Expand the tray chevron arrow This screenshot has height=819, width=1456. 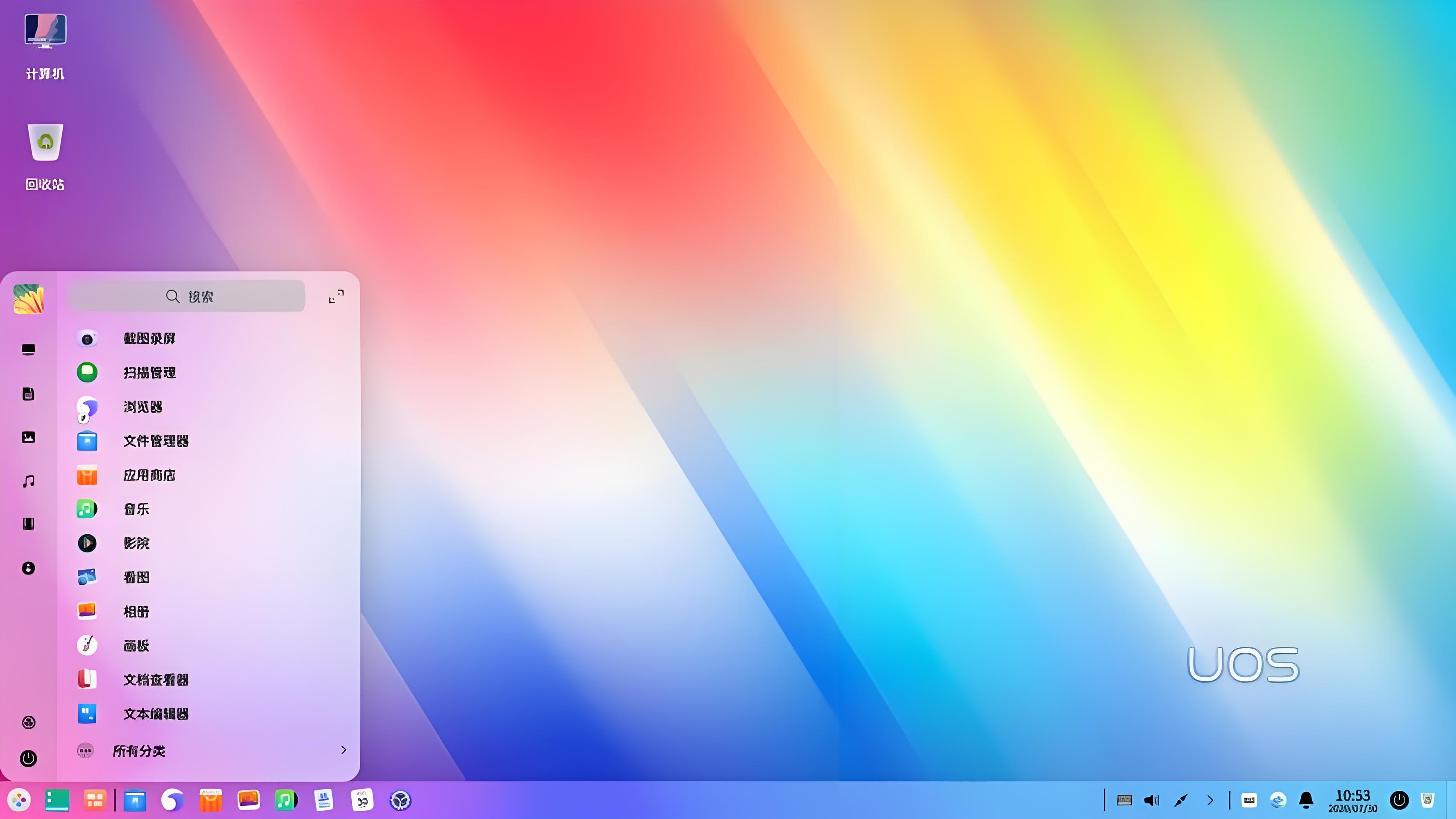(x=1210, y=800)
